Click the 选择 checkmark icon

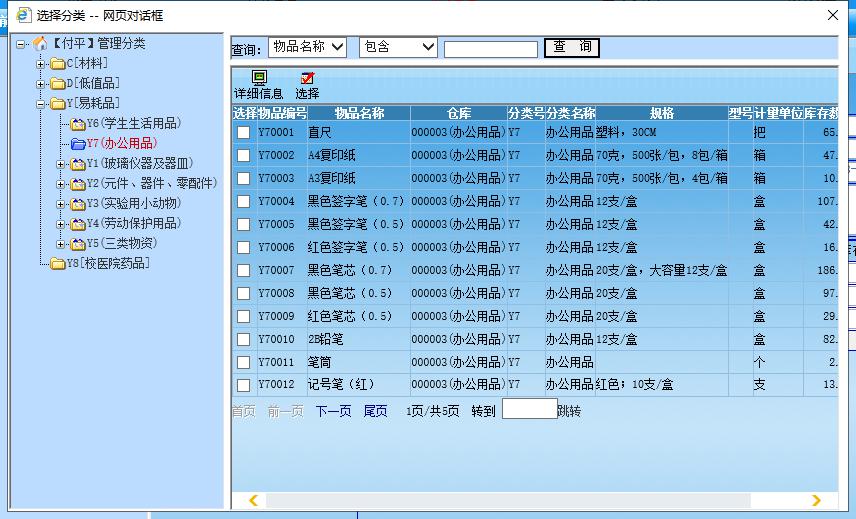[x=307, y=78]
